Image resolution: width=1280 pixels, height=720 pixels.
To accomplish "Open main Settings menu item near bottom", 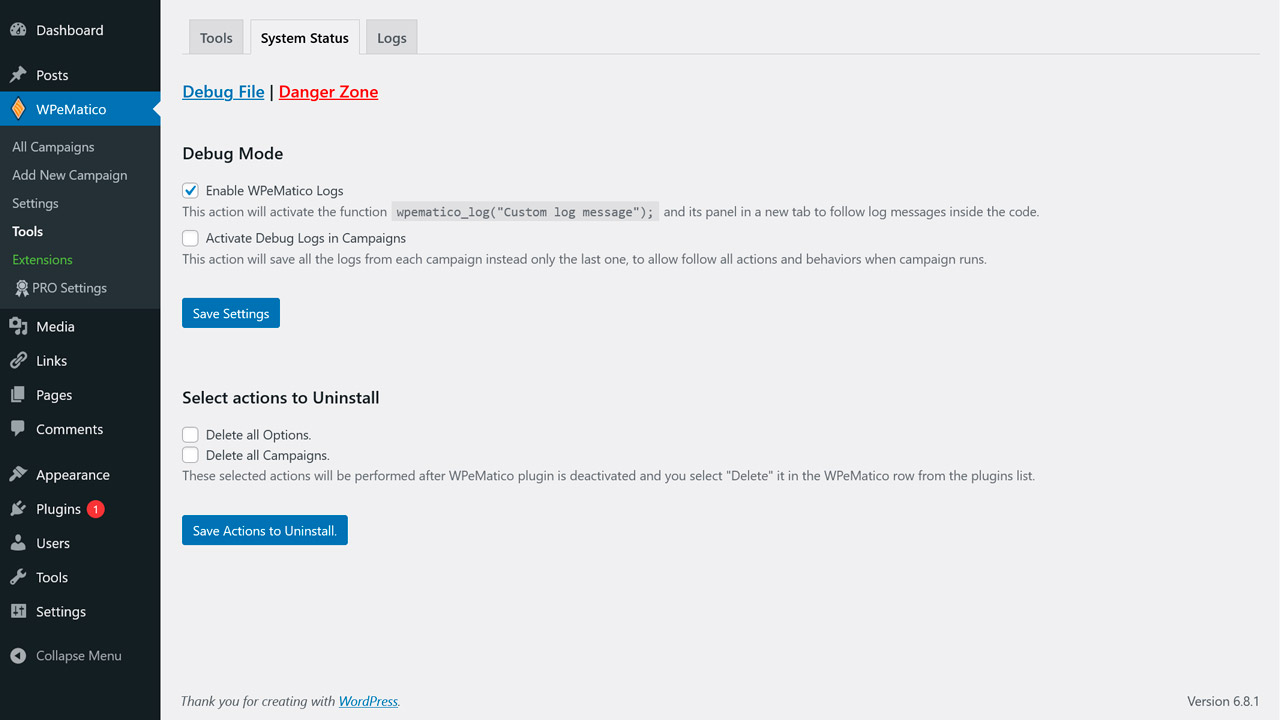I will [80, 611].
